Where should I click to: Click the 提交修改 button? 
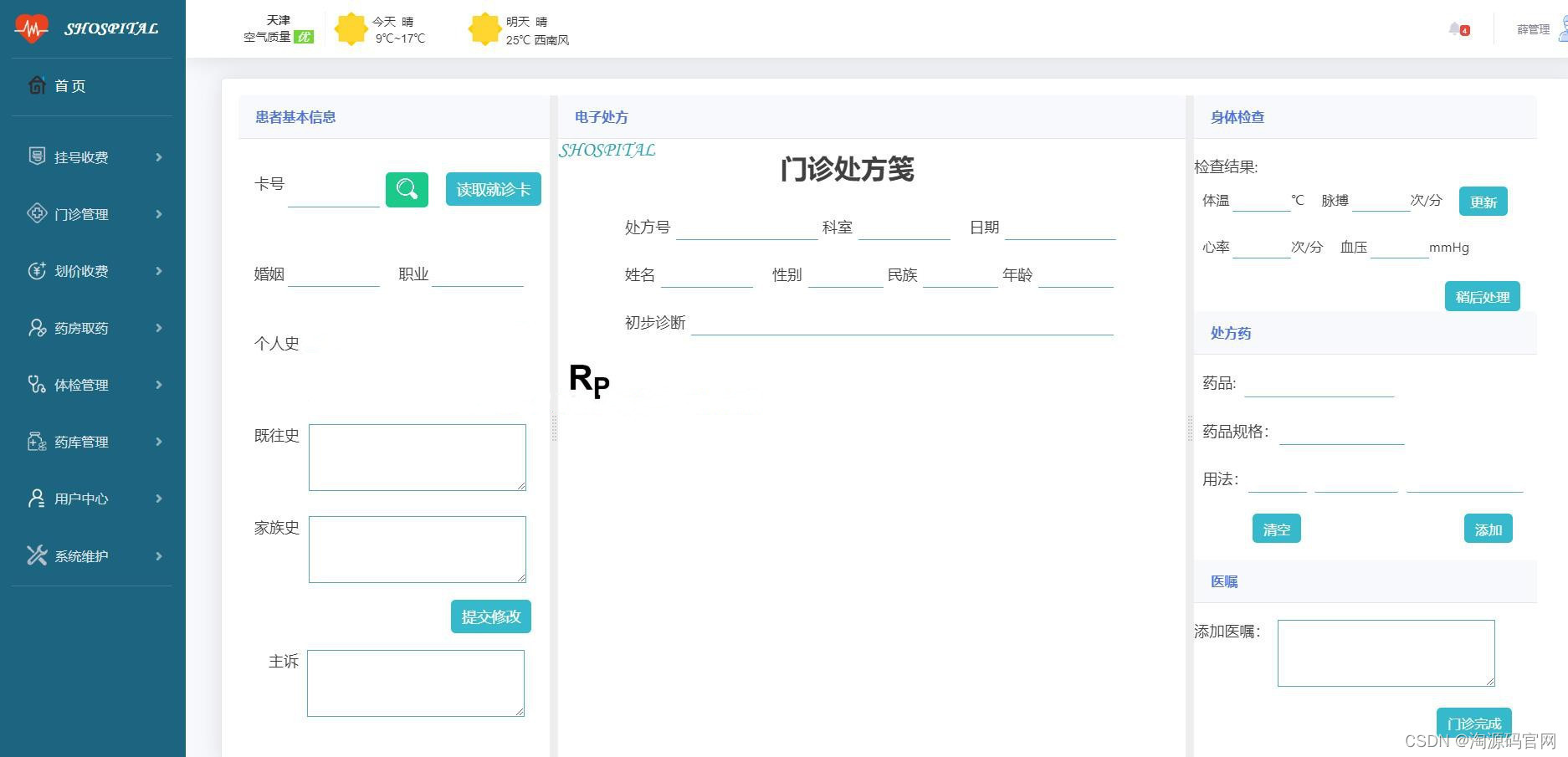coord(491,616)
